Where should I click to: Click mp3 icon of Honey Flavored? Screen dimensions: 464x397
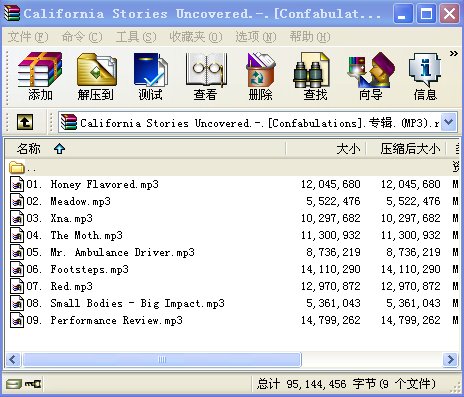(17, 184)
